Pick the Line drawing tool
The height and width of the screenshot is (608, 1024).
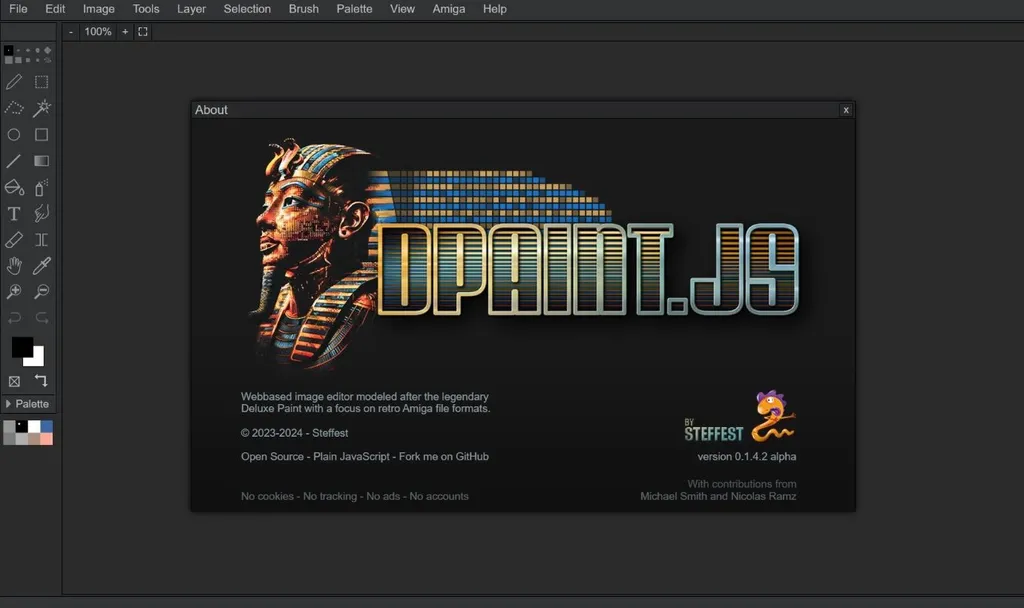pyautogui.click(x=13, y=160)
